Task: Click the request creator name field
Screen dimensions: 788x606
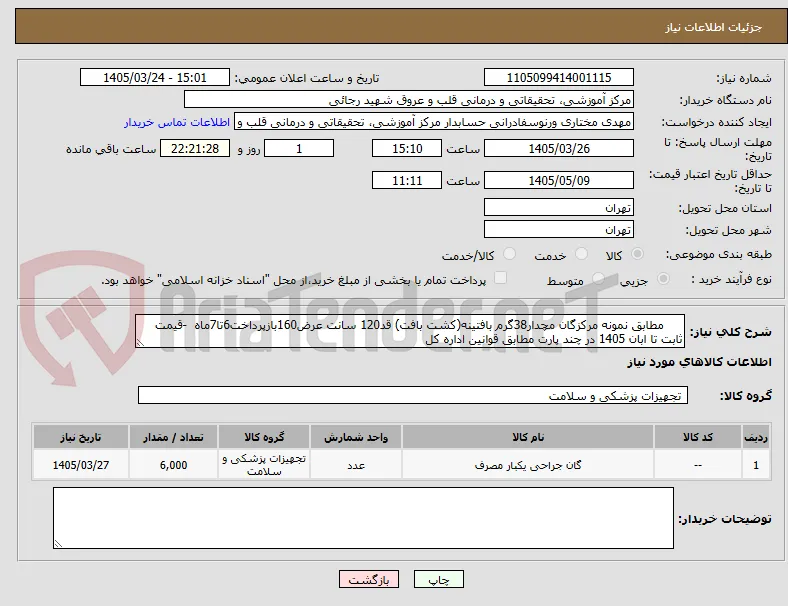Action: click(x=434, y=122)
